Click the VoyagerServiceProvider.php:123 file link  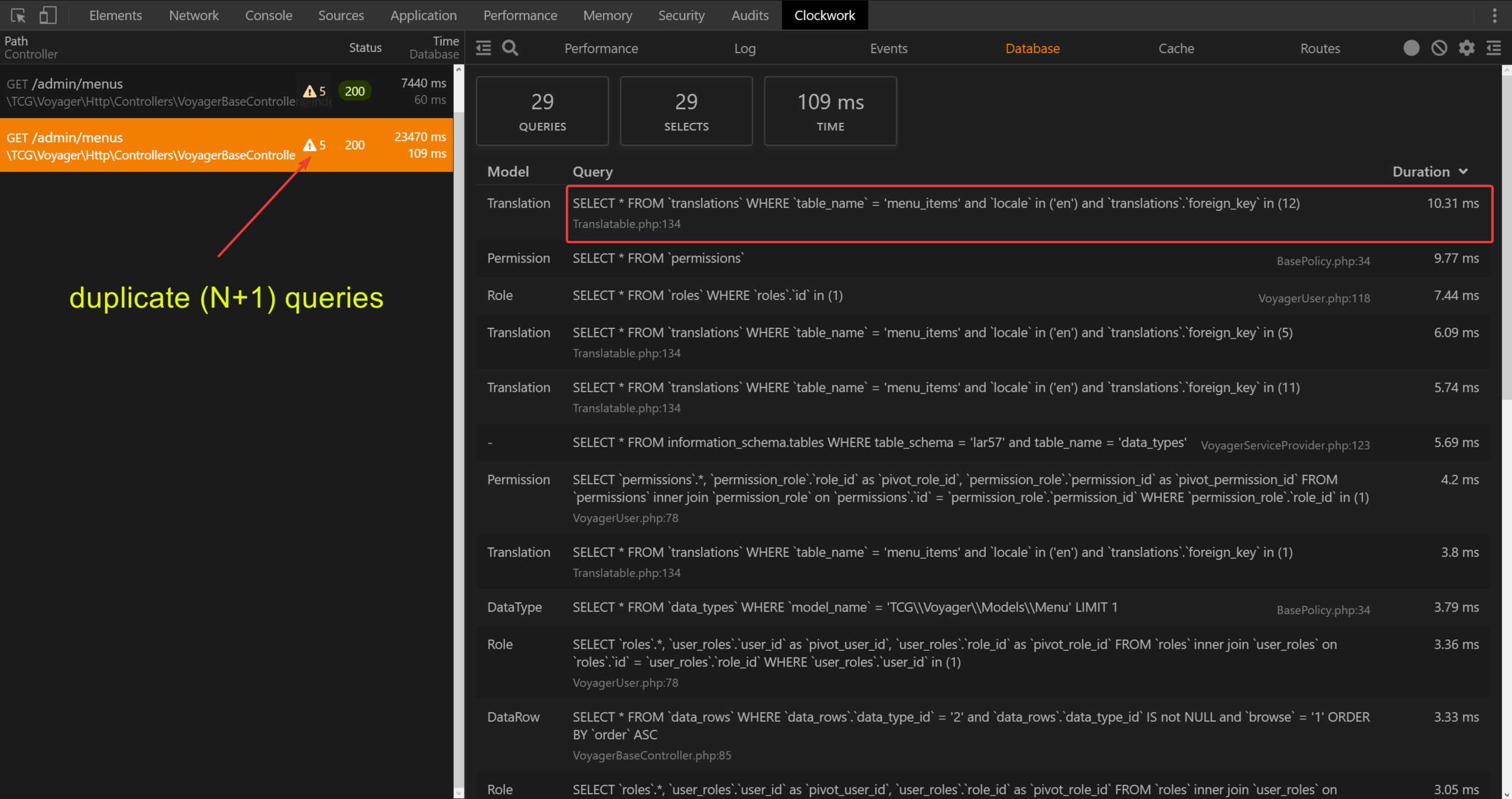coord(1285,445)
